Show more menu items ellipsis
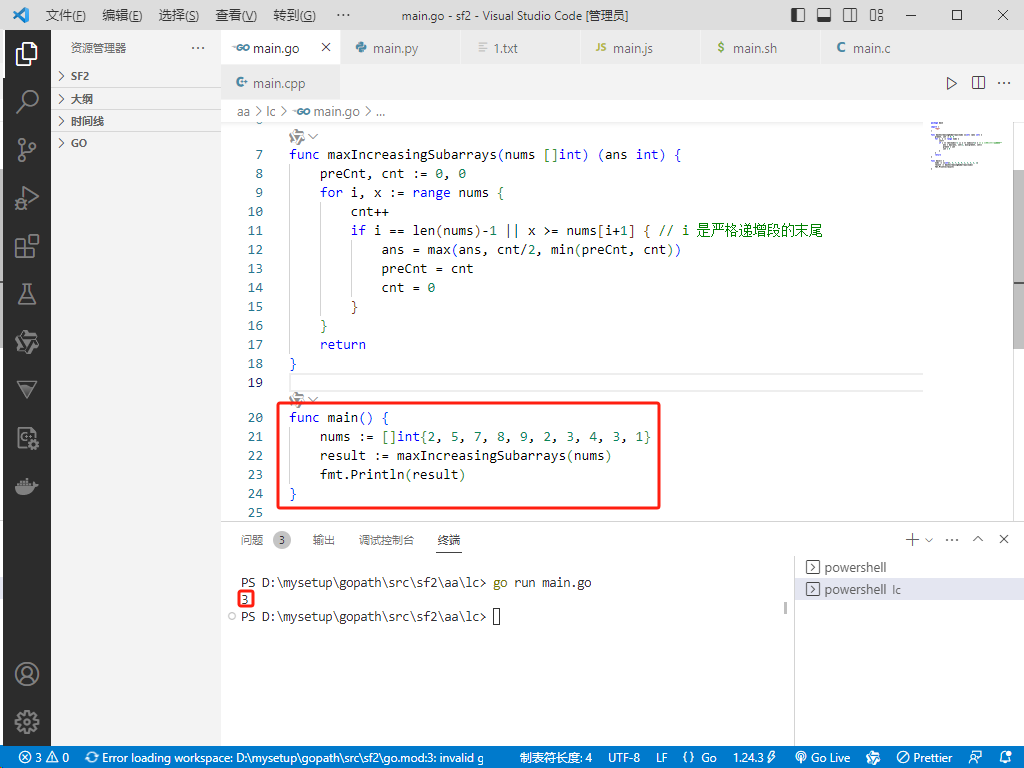Image resolution: width=1024 pixels, height=768 pixels. click(343, 15)
